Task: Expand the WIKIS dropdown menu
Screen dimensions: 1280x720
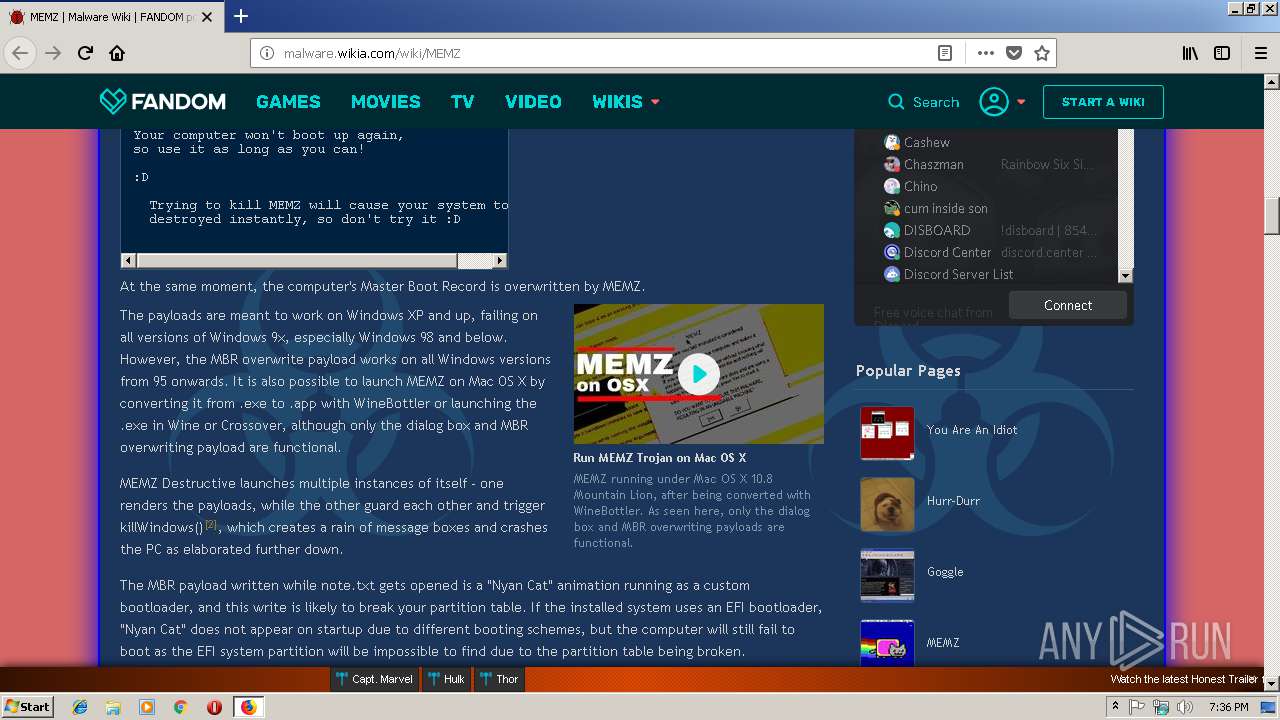Action: tap(626, 101)
